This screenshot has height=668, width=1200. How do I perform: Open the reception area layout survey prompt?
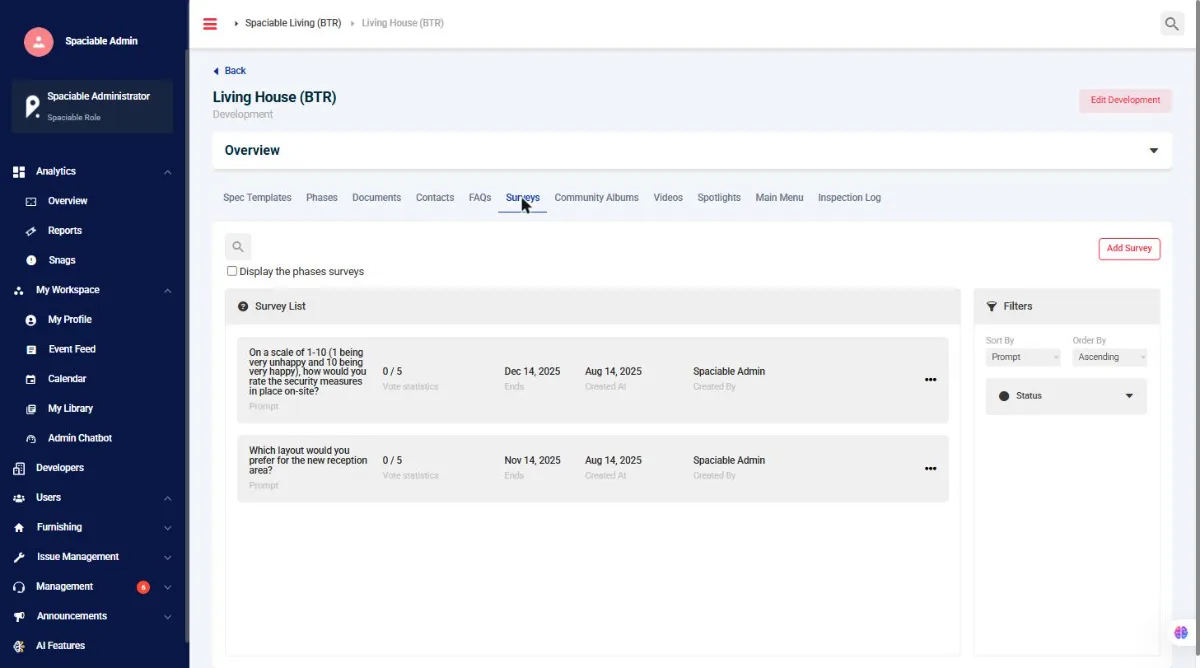pyautogui.click(x=308, y=461)
